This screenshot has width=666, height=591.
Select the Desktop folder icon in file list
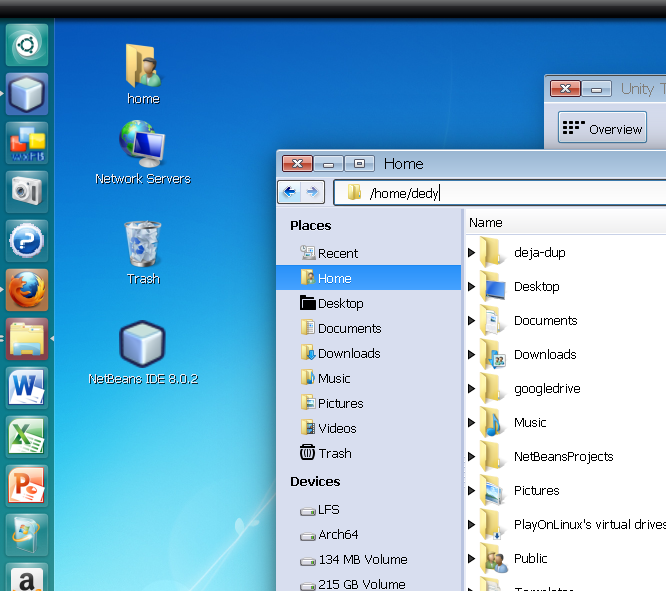tap(493, 286)
